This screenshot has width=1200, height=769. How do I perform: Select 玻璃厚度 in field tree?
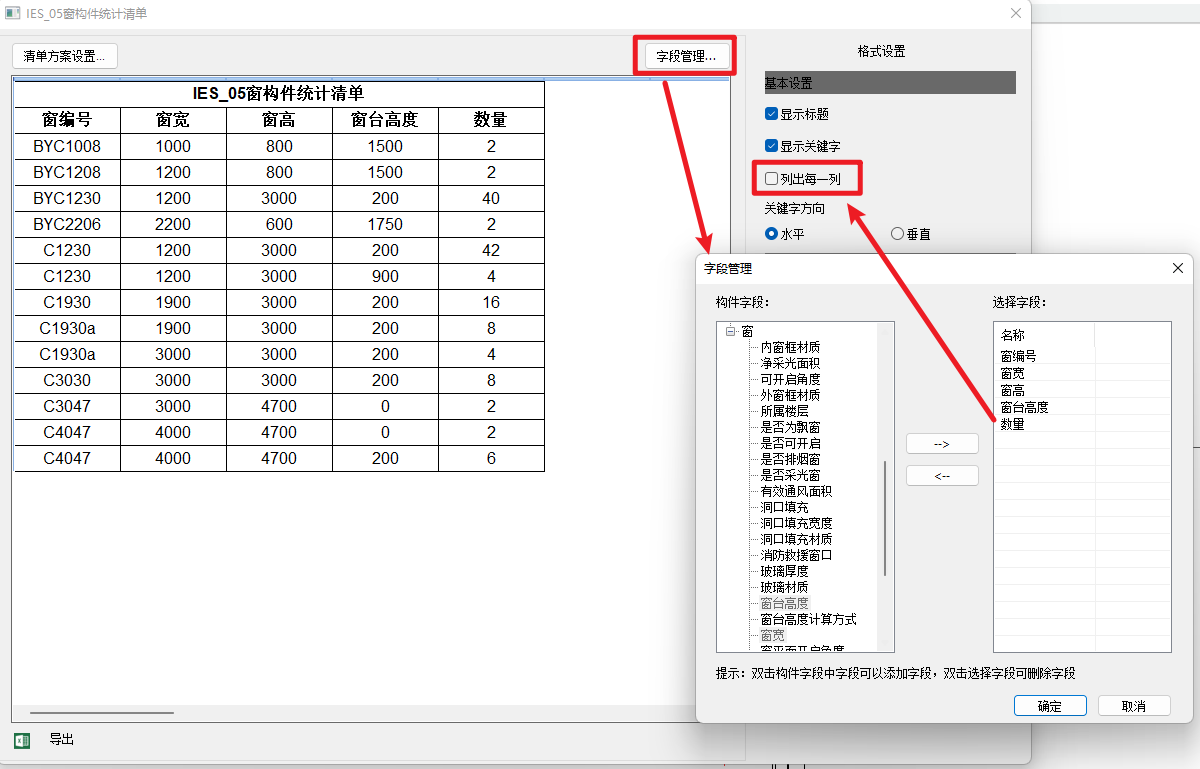click(x=784, y=571)
